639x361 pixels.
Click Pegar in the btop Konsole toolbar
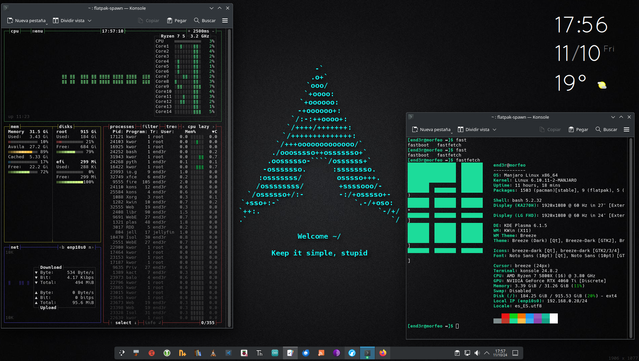[x=177, y=20]
